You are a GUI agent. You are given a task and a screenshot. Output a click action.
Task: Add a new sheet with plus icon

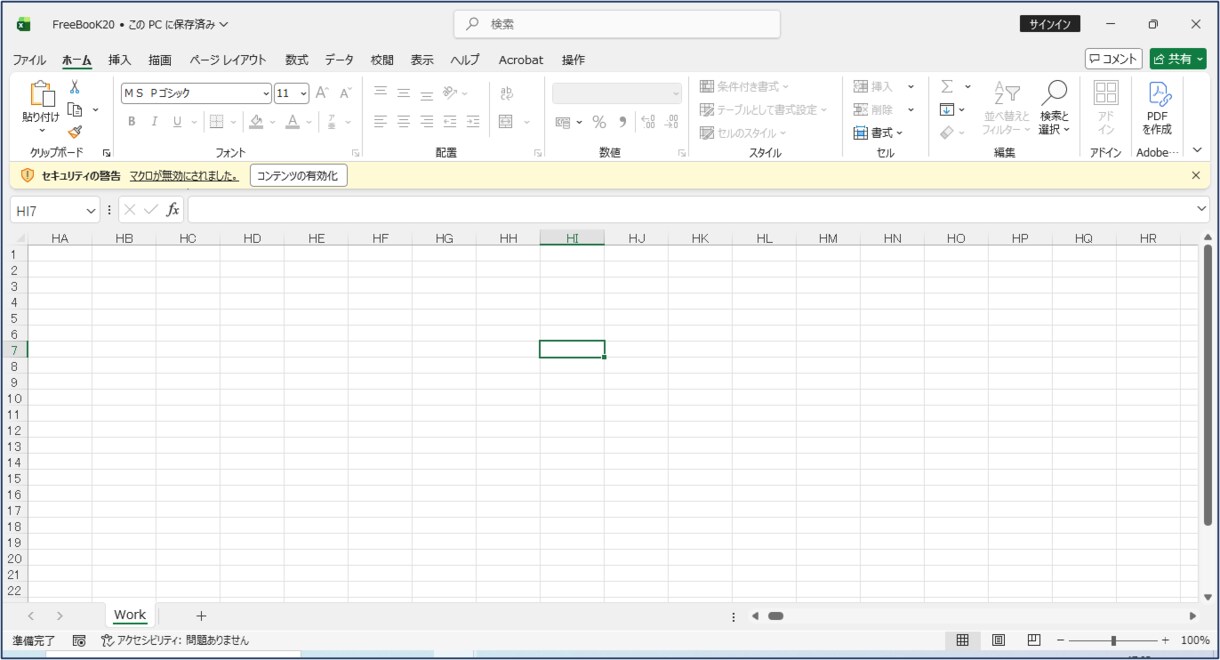point(201,616)
